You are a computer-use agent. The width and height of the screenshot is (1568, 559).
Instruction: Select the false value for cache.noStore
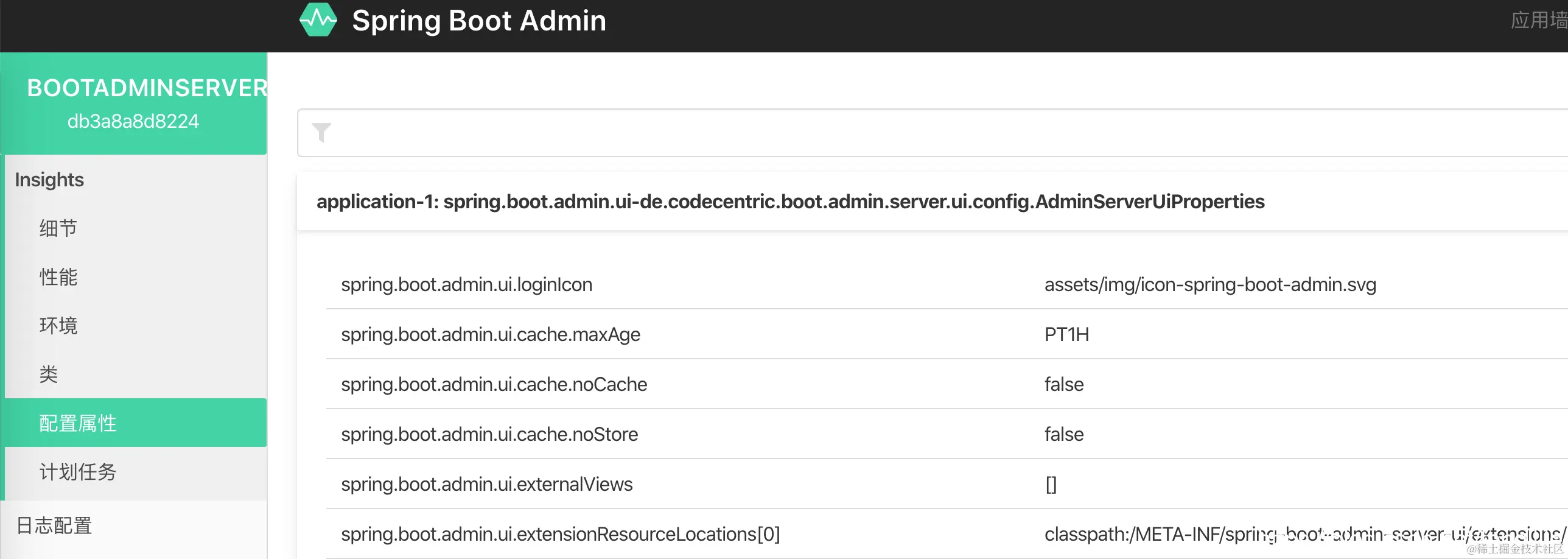[x=1064, y=434]
